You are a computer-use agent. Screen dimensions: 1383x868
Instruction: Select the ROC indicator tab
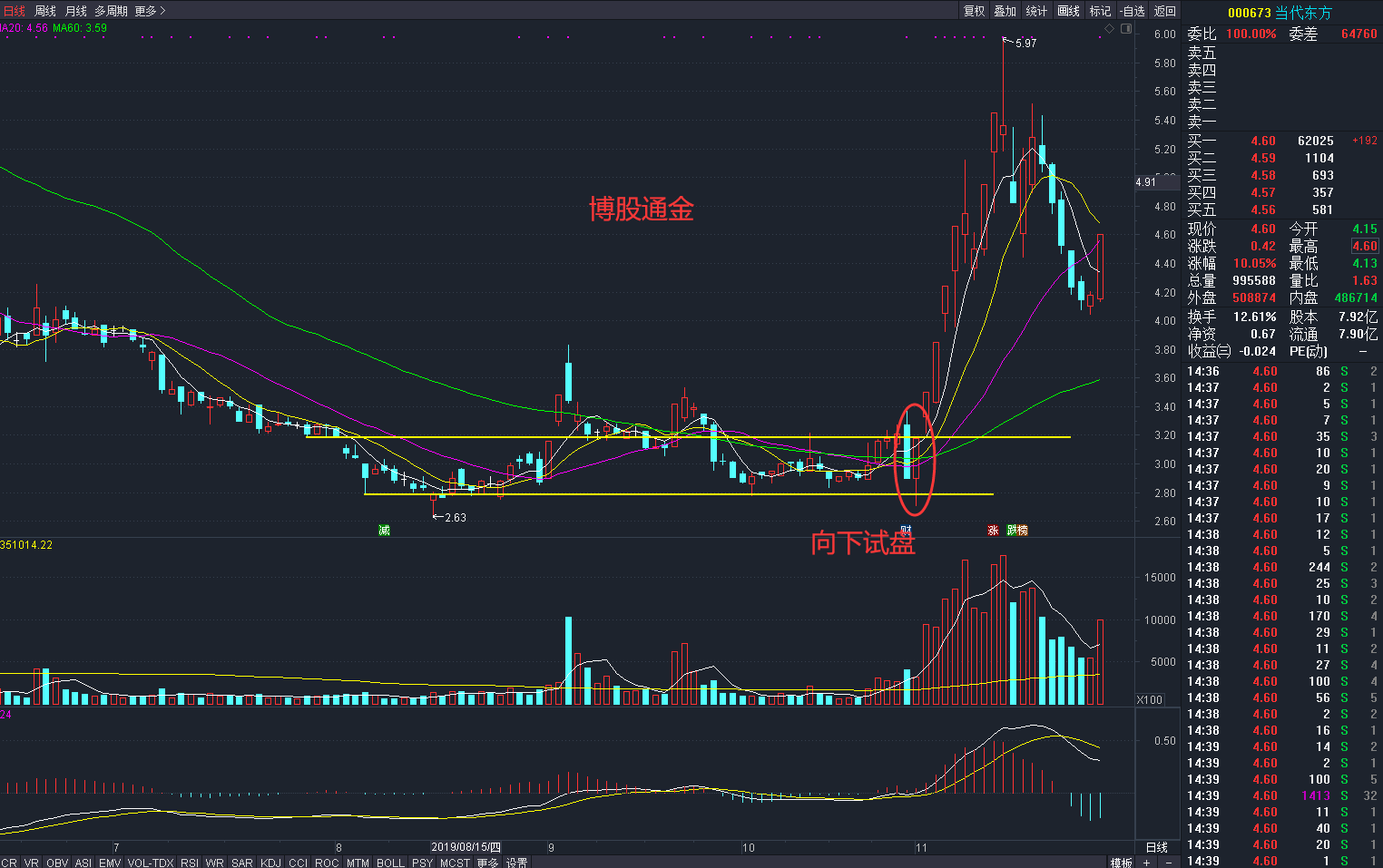[x=327, y=863]
